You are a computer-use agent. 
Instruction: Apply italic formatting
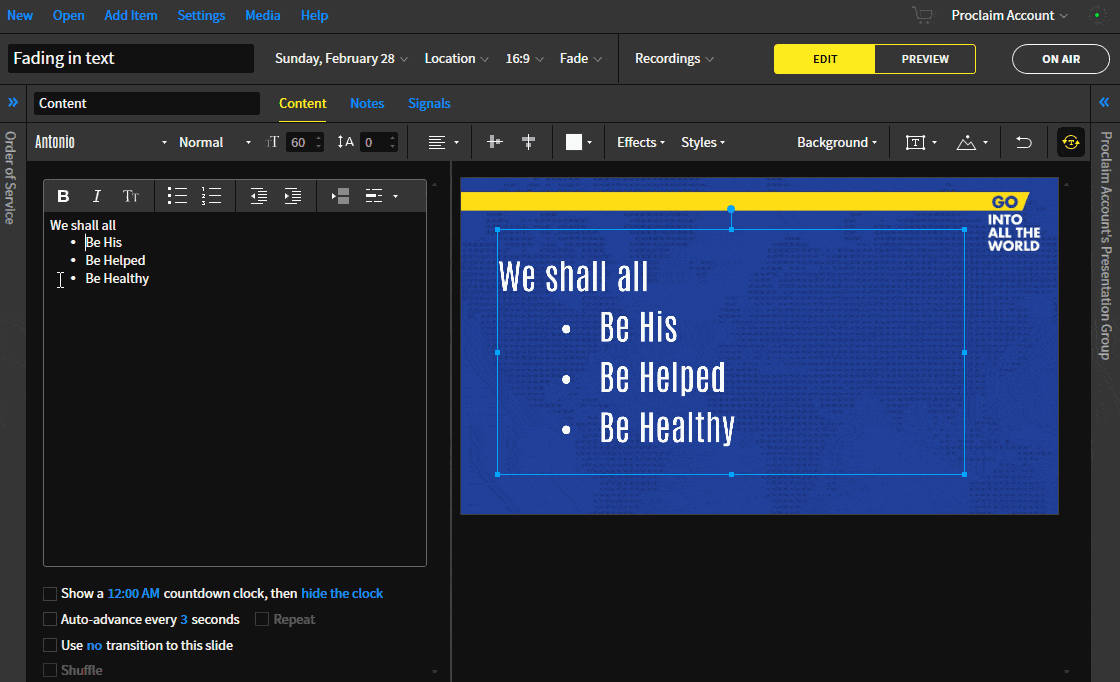point(97,195)
